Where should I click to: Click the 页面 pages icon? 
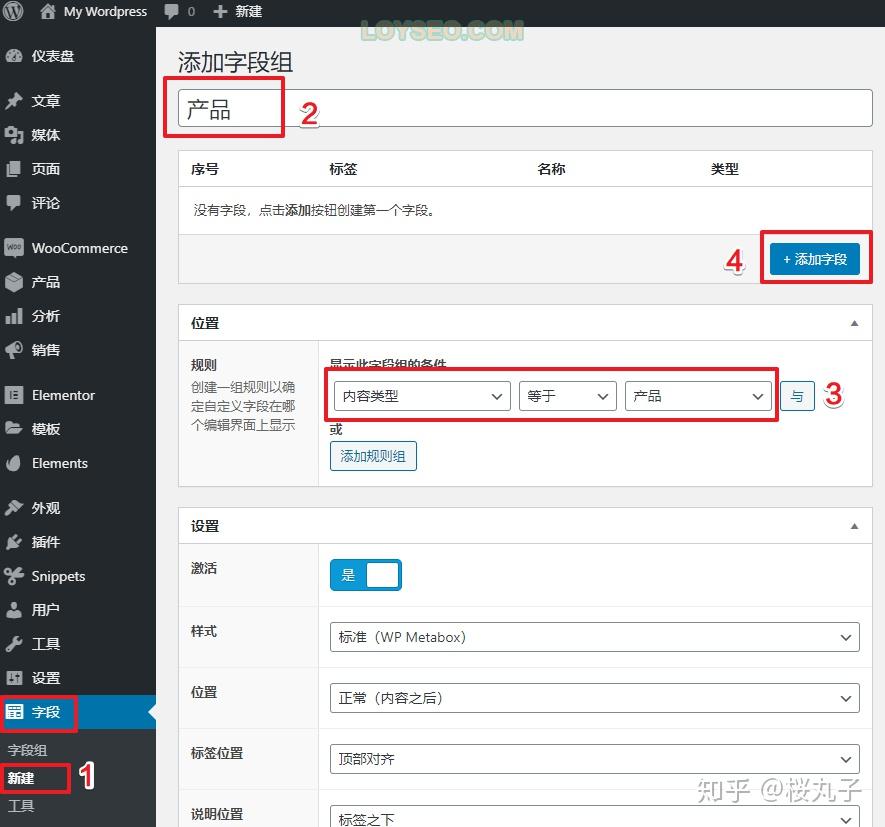[x=14, y=169]
